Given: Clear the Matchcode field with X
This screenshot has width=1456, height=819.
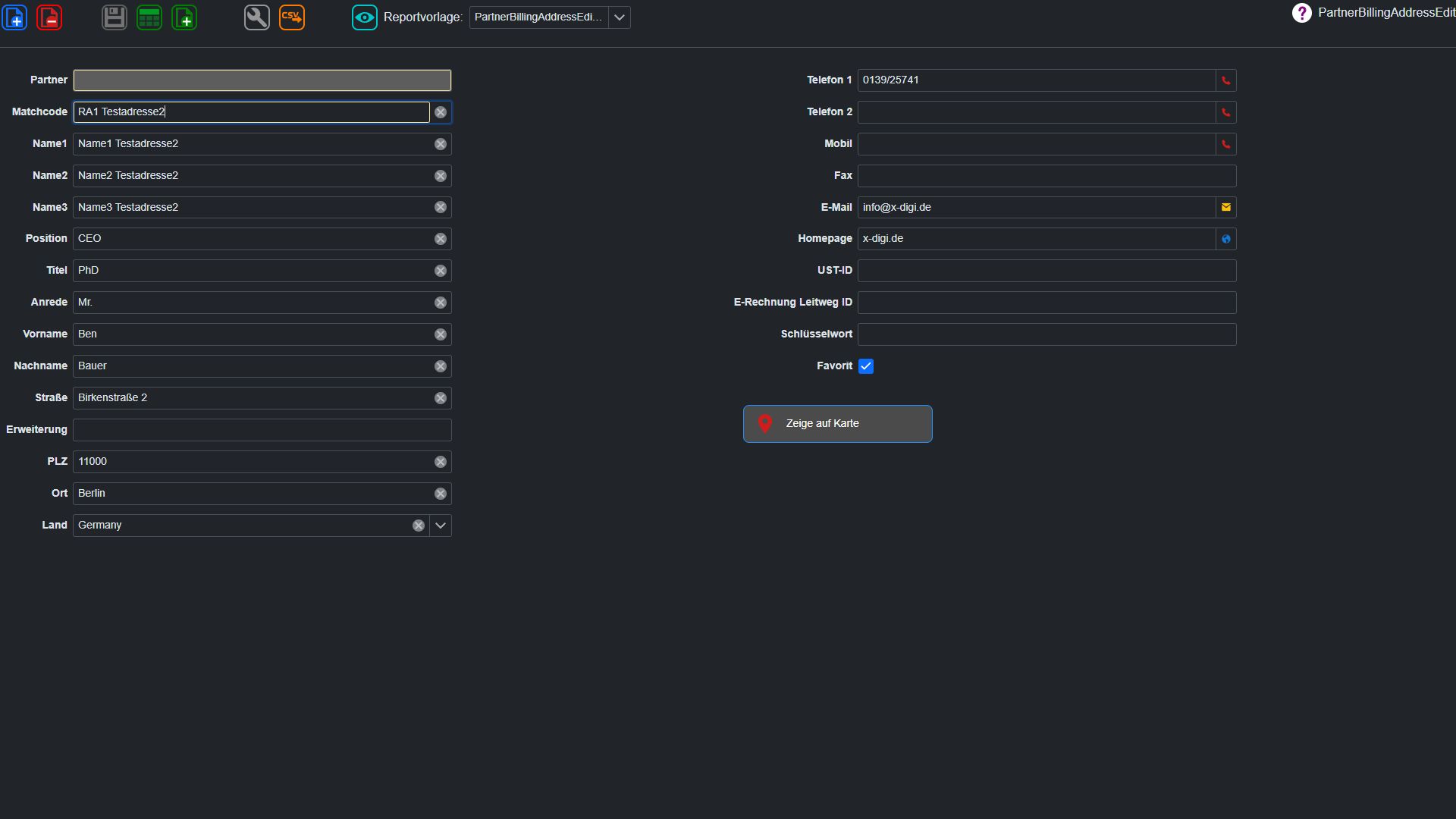Looking at the screenshot, I should [x=441, y=112].
